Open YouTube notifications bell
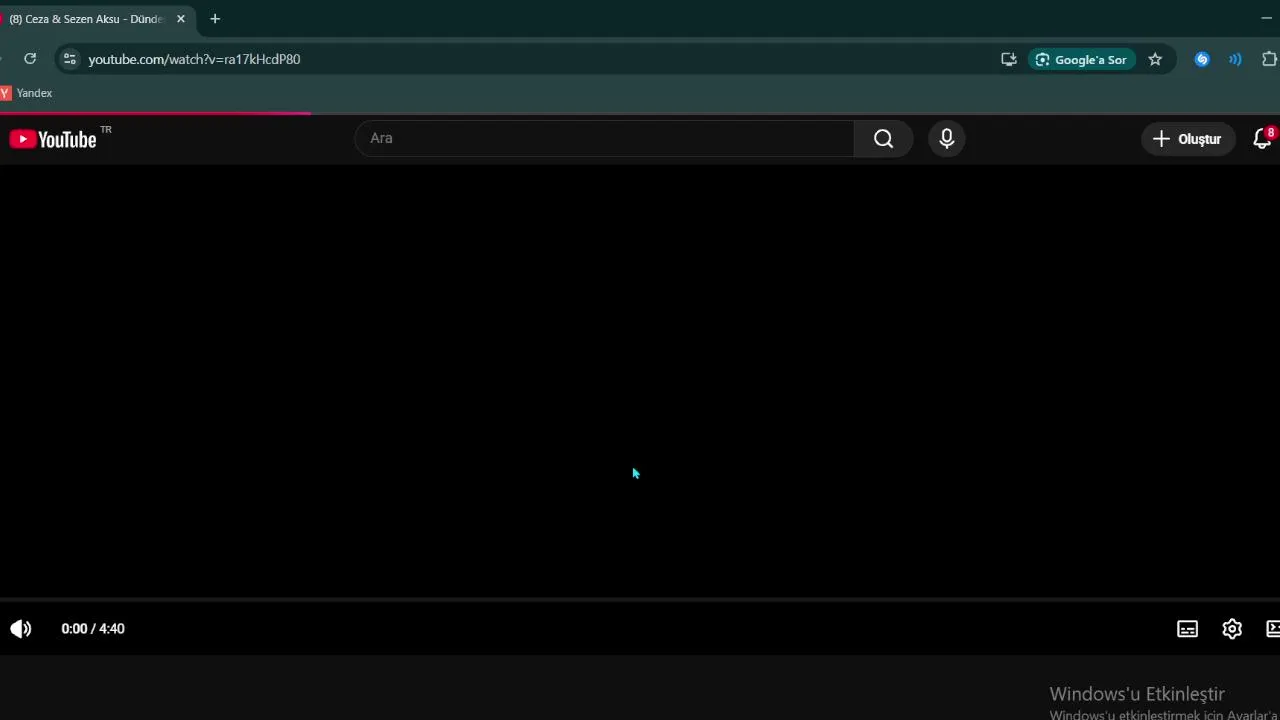 point(1263,139)
